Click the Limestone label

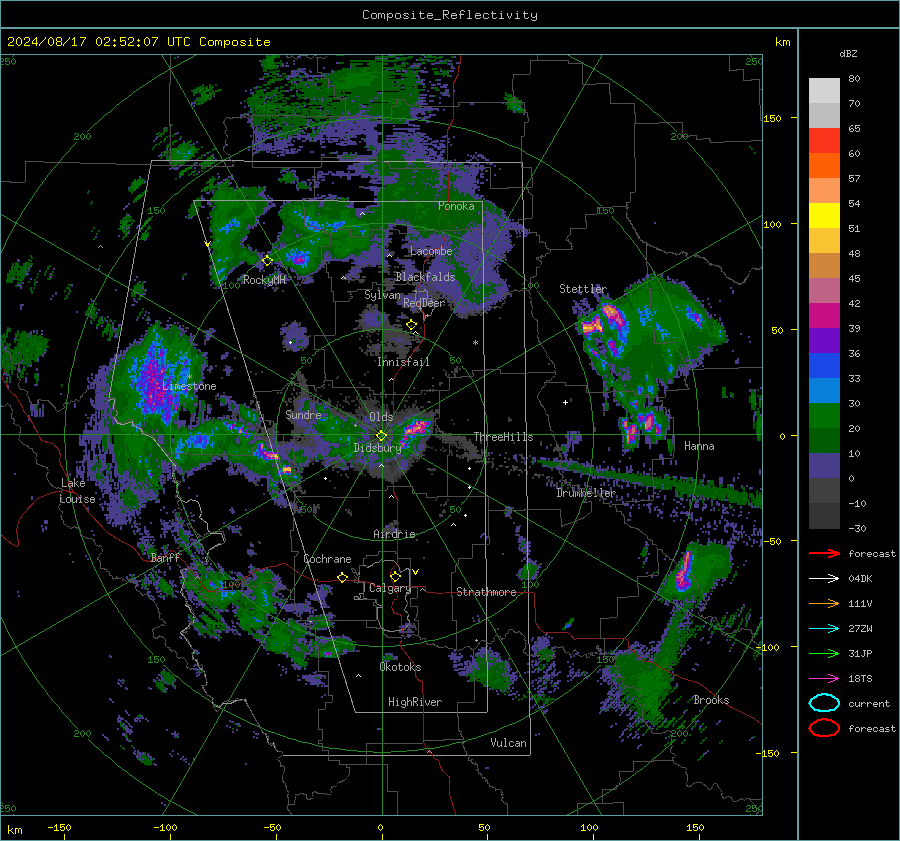click(189, 386)
